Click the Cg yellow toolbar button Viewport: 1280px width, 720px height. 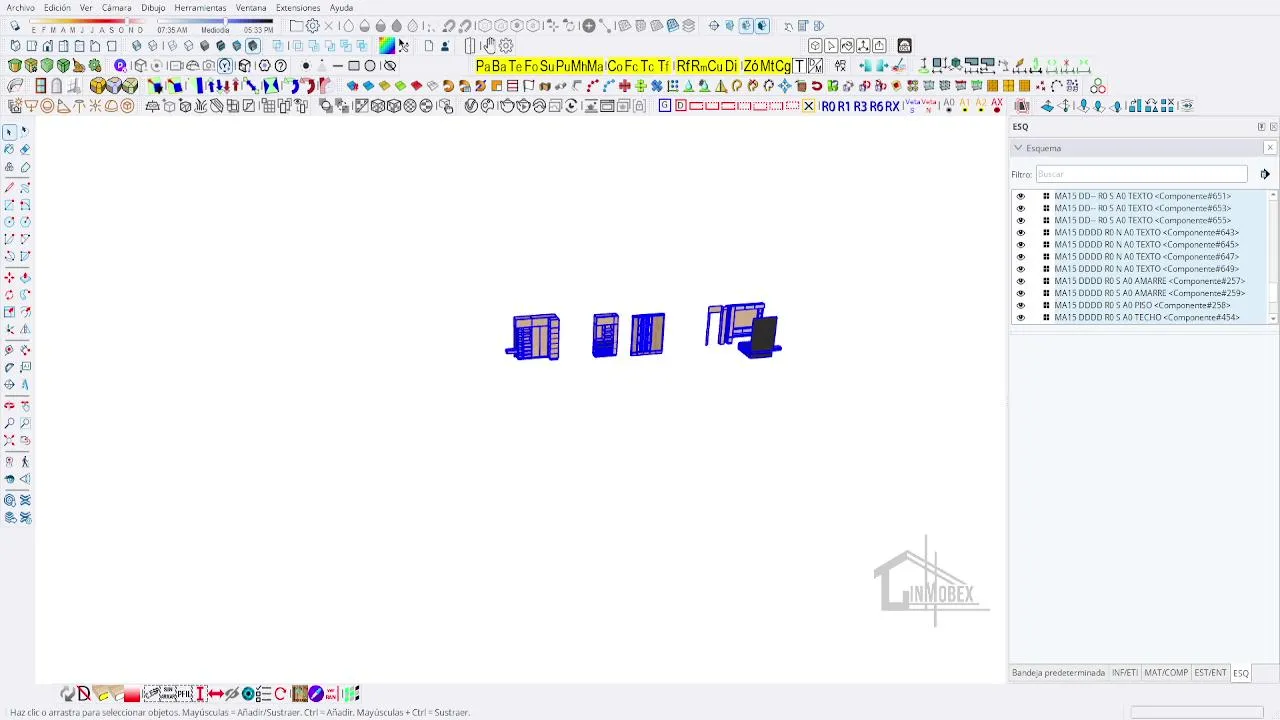point(782,66)
